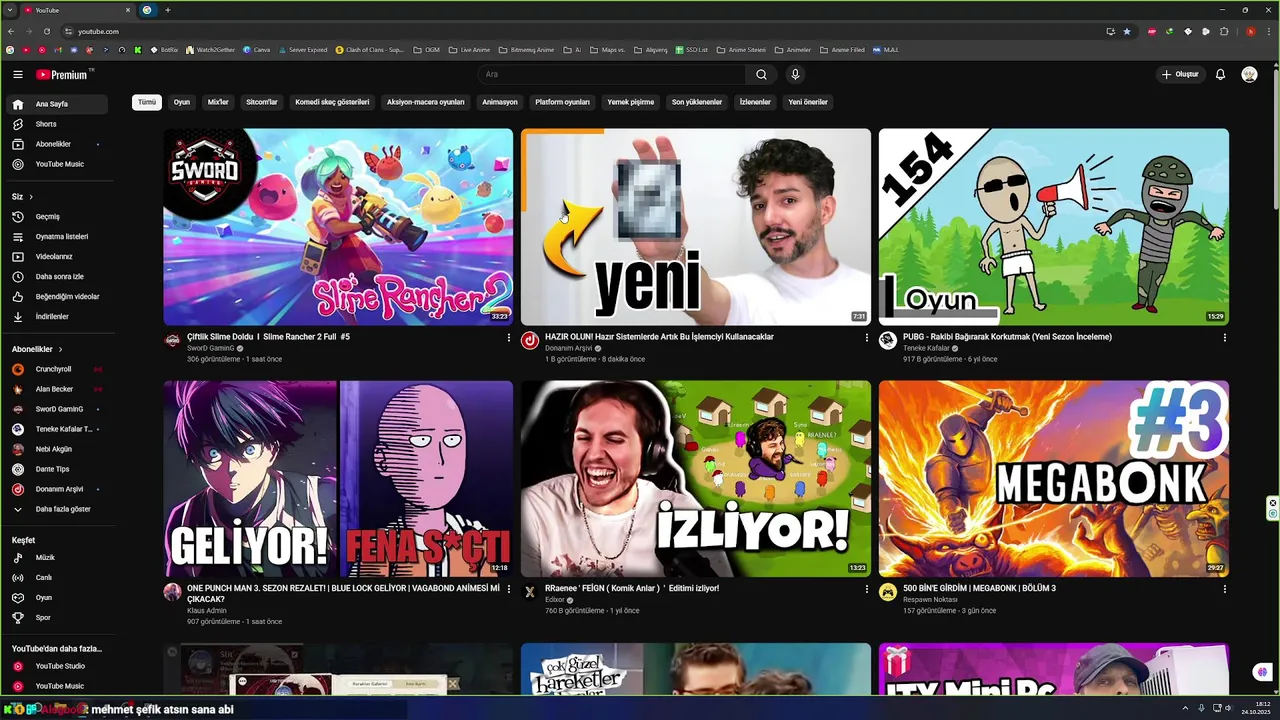Open Donanım Arşivi channel link under video

569,348
